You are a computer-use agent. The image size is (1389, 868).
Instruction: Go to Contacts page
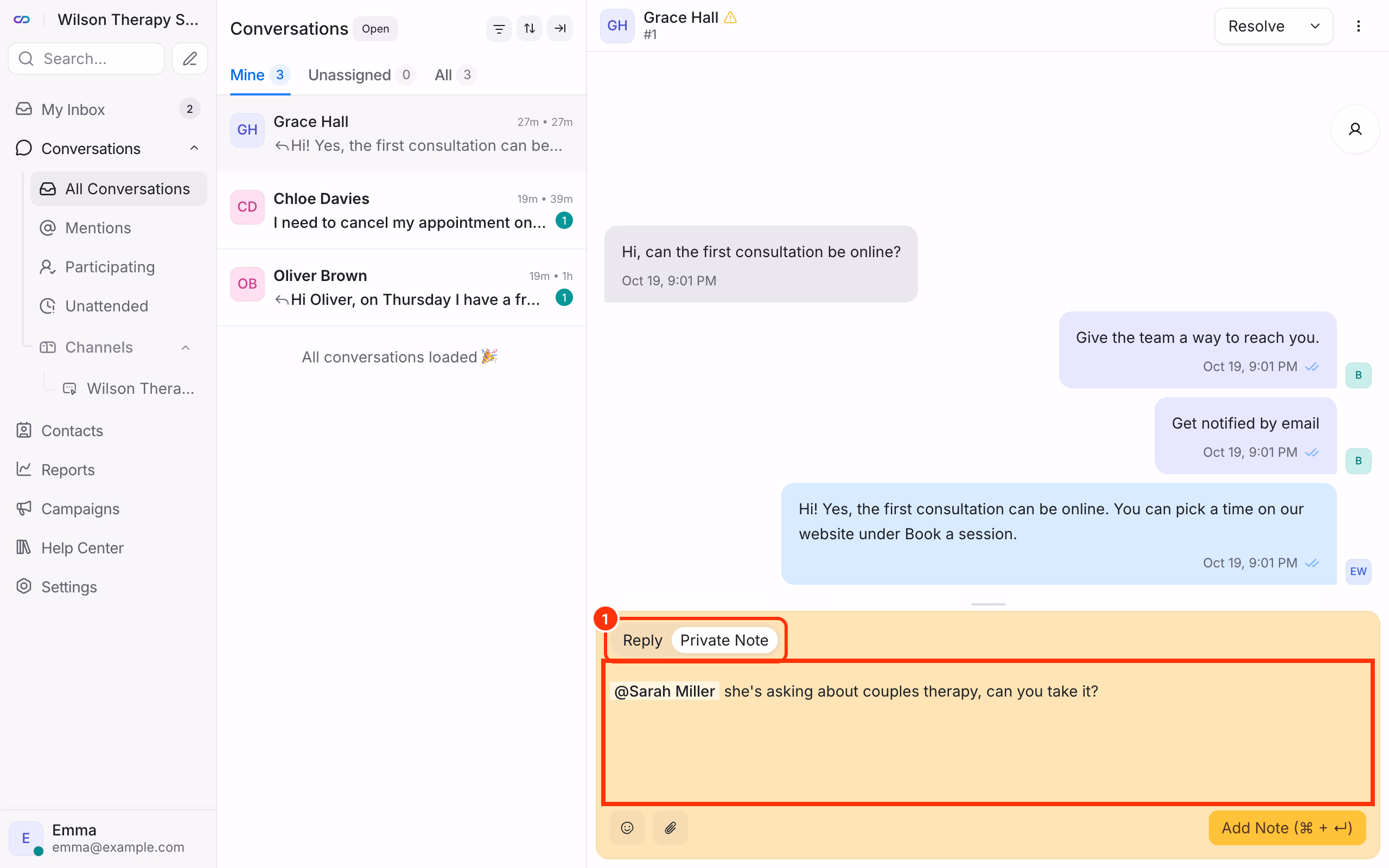point(108,431)
